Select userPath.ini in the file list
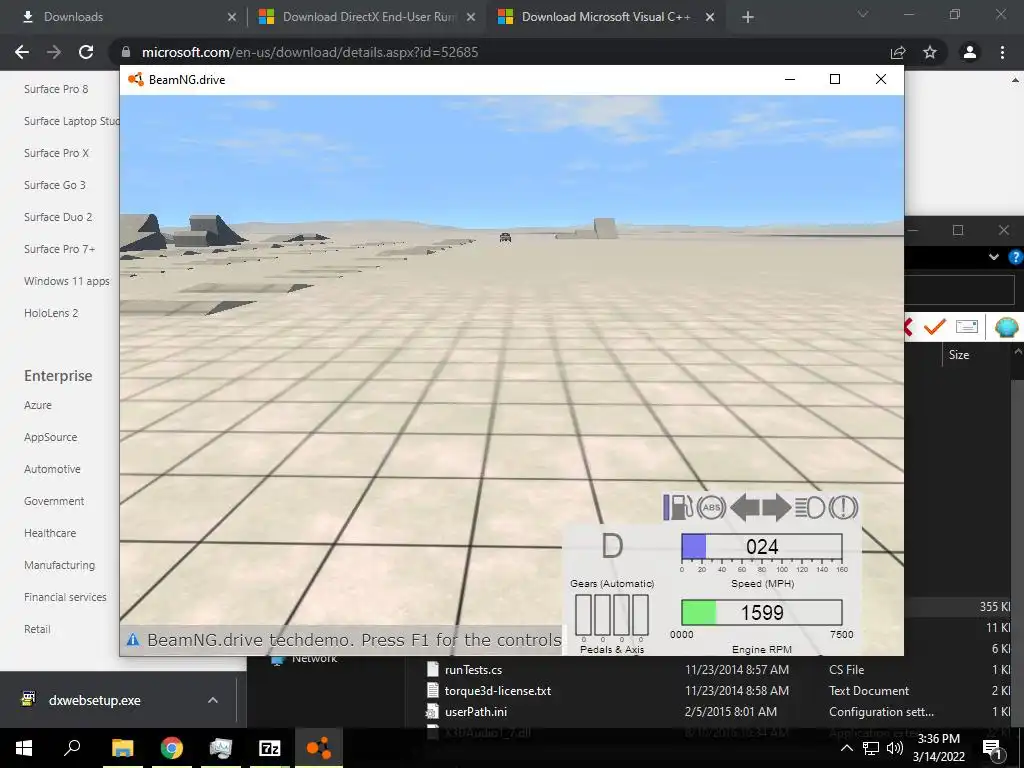Image resolution: width=1024 pixels, height=768 pixels. [x=476, y=711]
